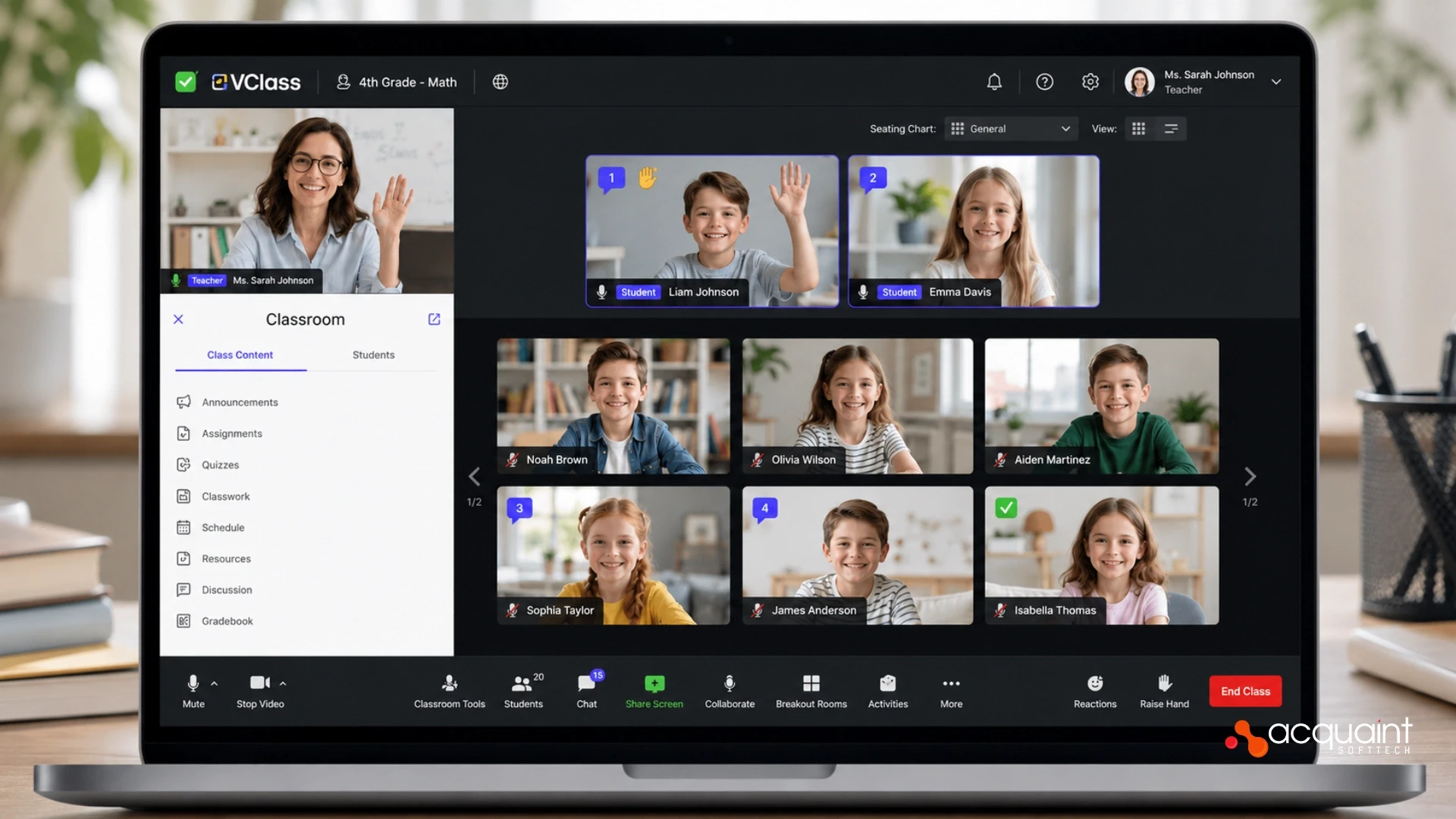Click Liam Johnson's raised hand icon
1456x819 pixels.
[x=647, y=177]
